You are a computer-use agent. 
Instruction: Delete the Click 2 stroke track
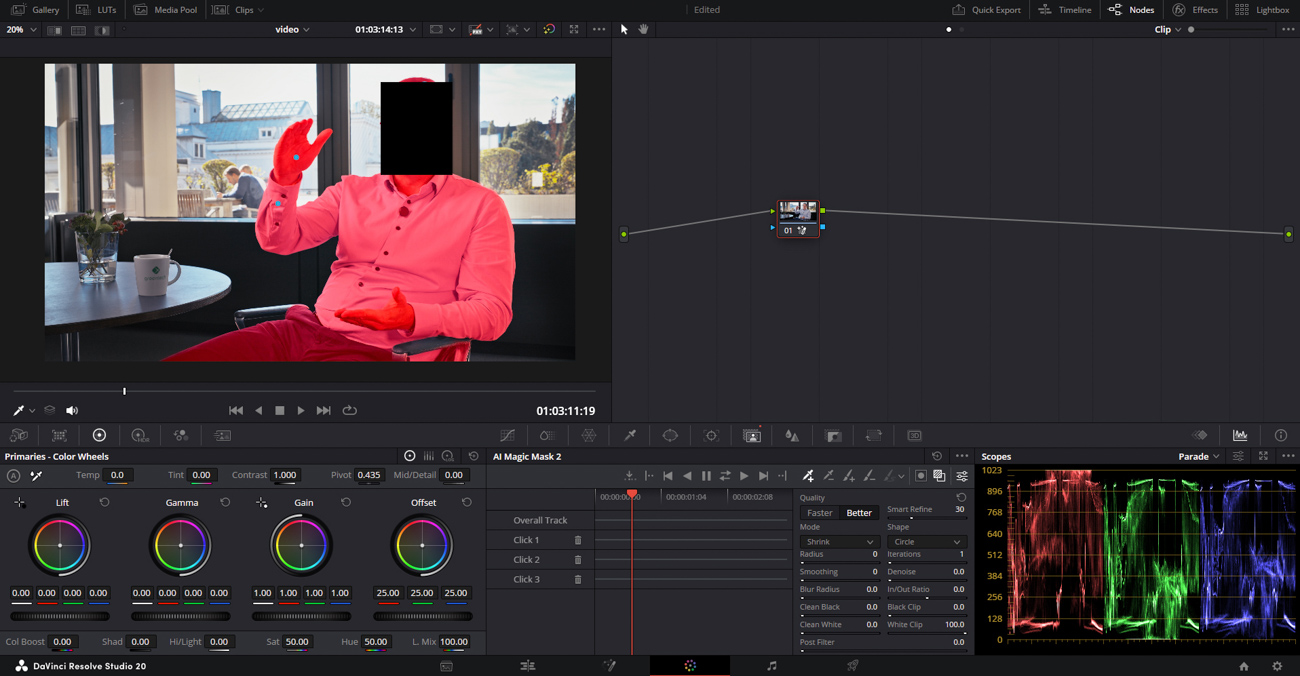[578, 560]
